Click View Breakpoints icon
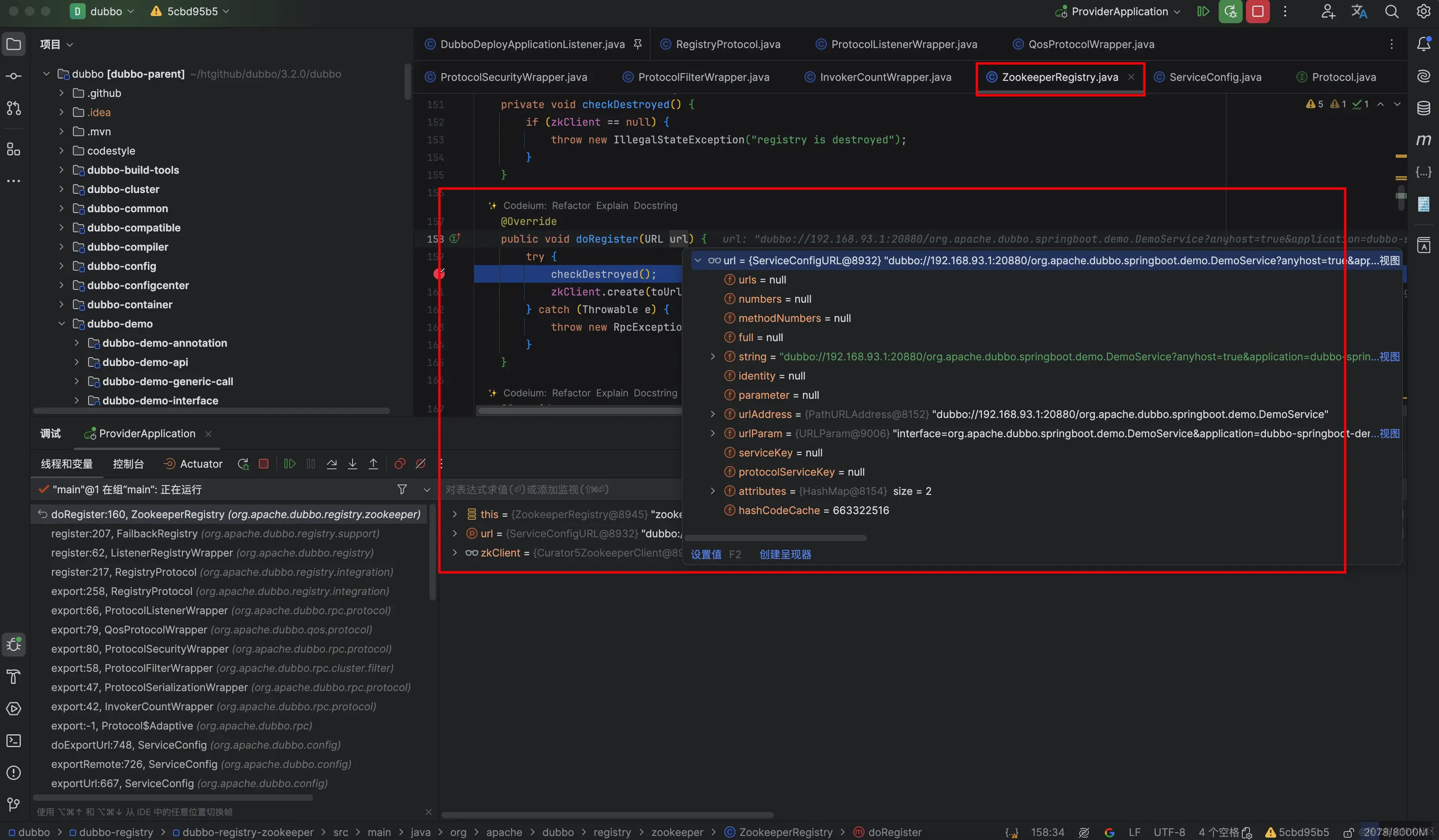Screen dimensions: 1439x840 pyautogui.click(x=400, y=464)
